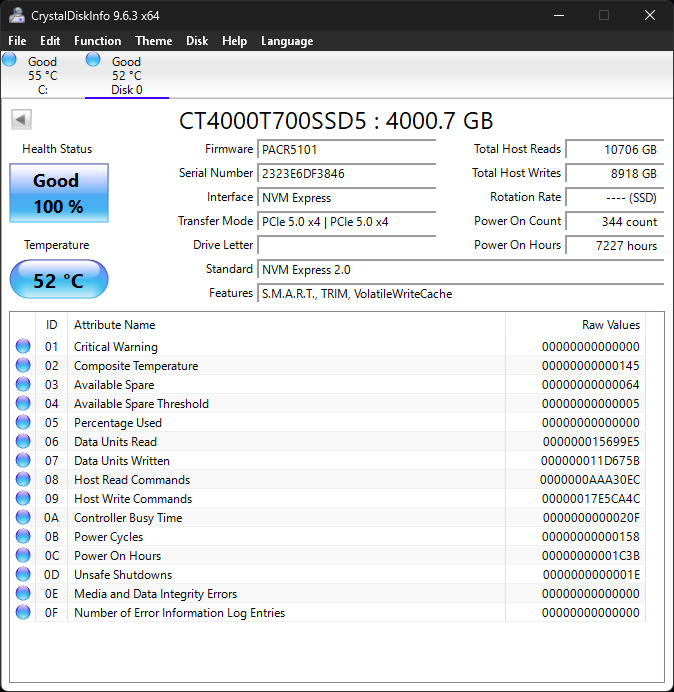Click the status orb for Host Read Commands

pyautogui.click(x=23, y=479)
